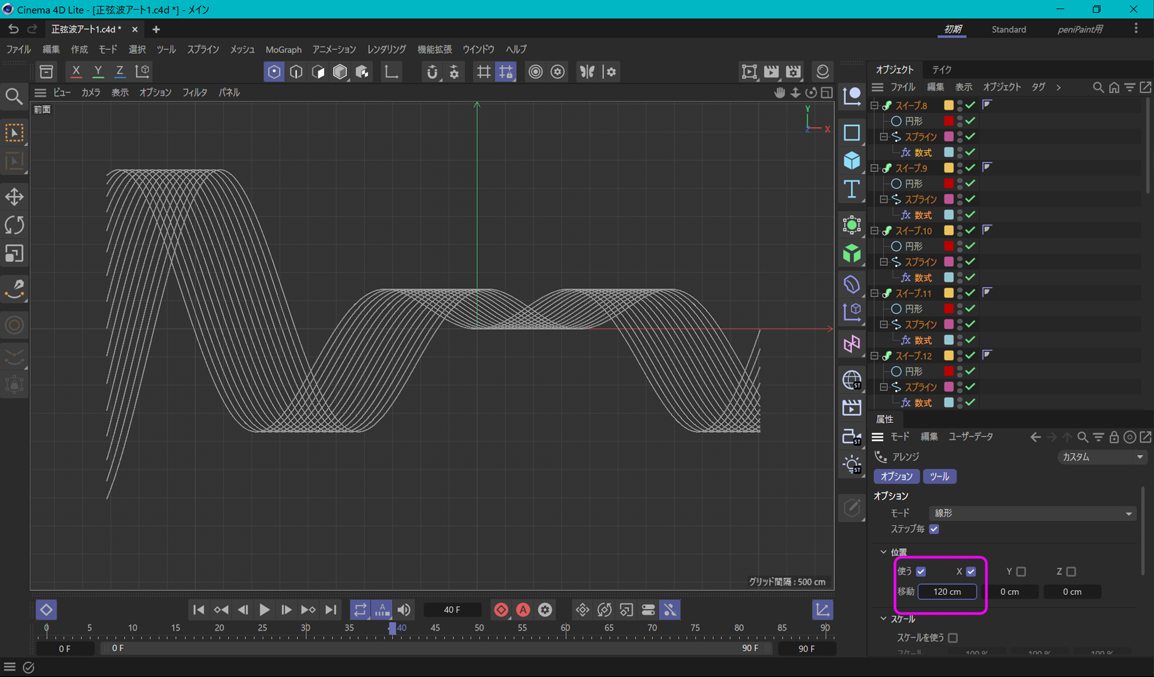This screenshot has height=677, width=1154.
Task: Open the カスタム dropdown in attributes
Action: pos(1102,457)
